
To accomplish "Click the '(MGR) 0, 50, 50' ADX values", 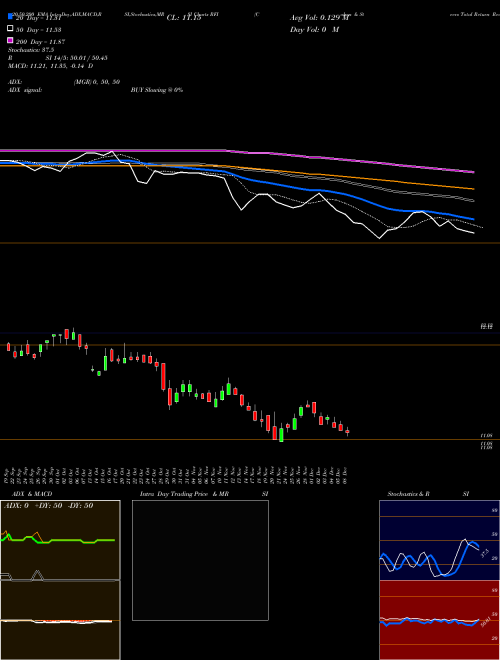I will [97, 82].
